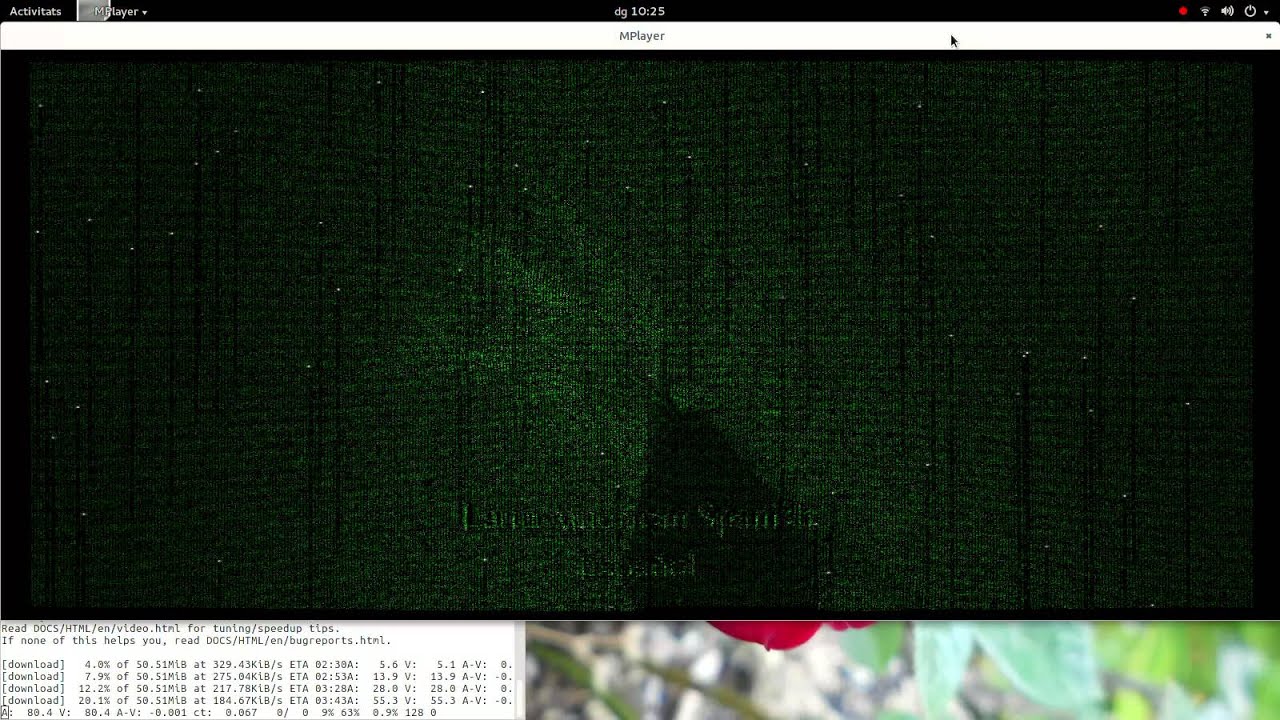This screenshot has height=720, width=1280.
Task: Close the MPlayer window
Action: click(x=1268, y=36)
